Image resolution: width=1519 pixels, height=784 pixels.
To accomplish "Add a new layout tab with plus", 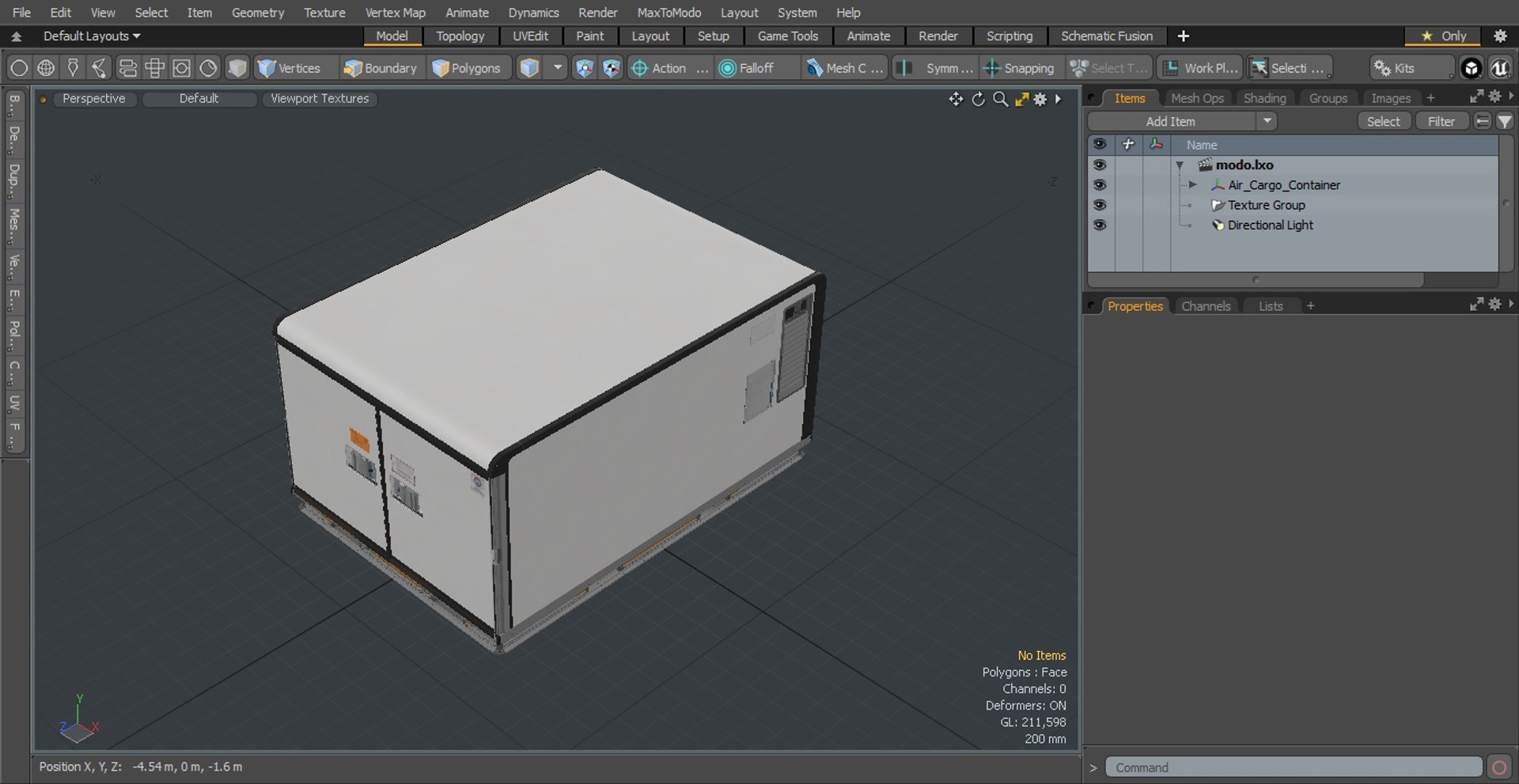I will pyautogui.click(x=1183, y=36).
